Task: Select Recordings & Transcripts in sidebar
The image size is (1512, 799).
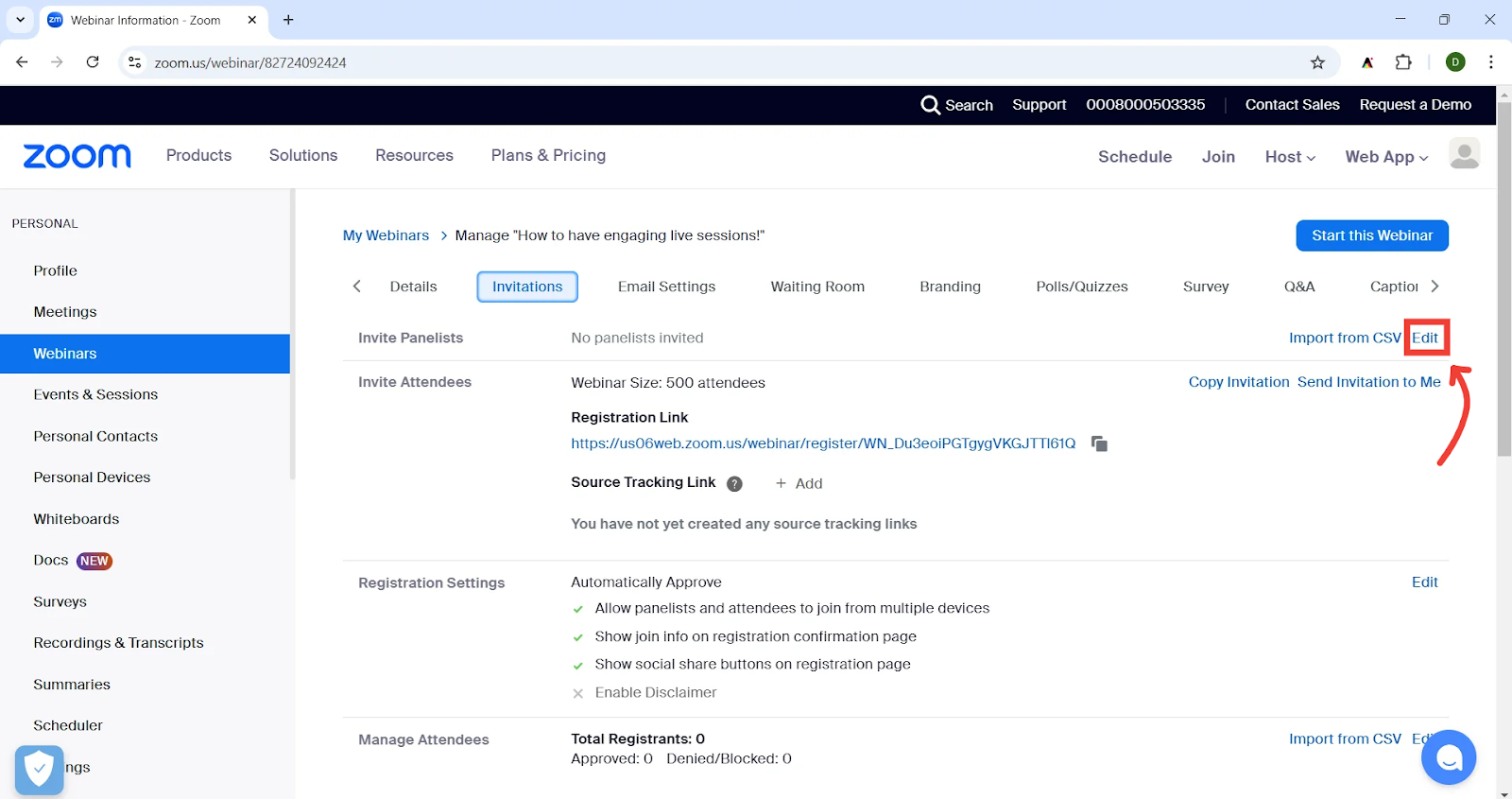Action: (118, 643)
